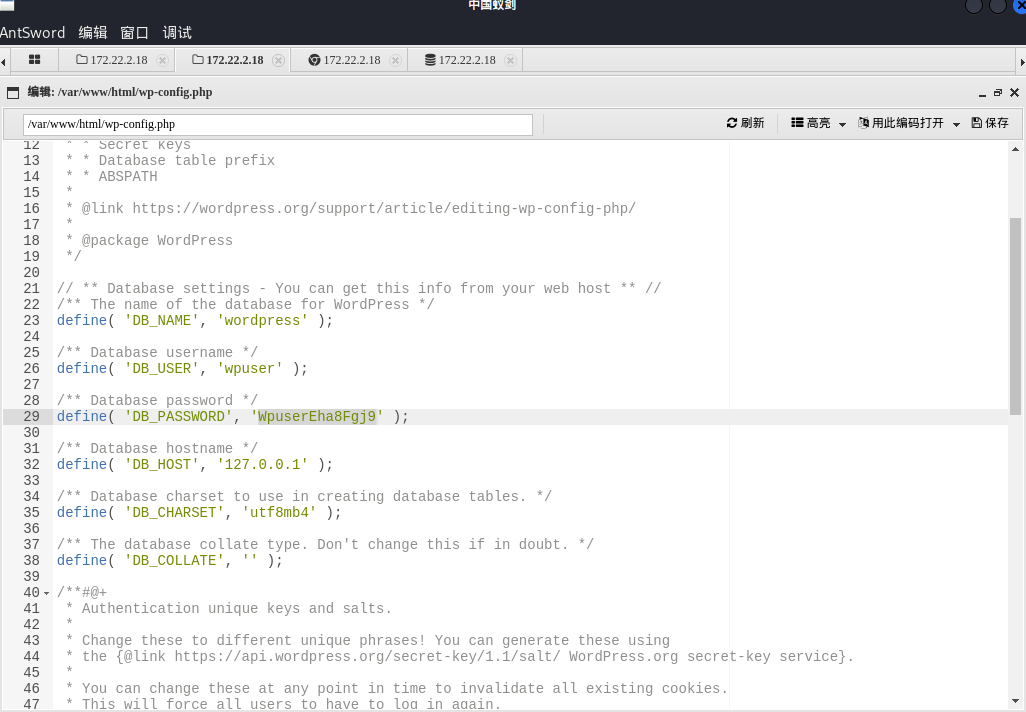Click the ABSPATH comment on line 14
Screen dimensions: 1026x712
pyautogui.click(x=128, y=177)
